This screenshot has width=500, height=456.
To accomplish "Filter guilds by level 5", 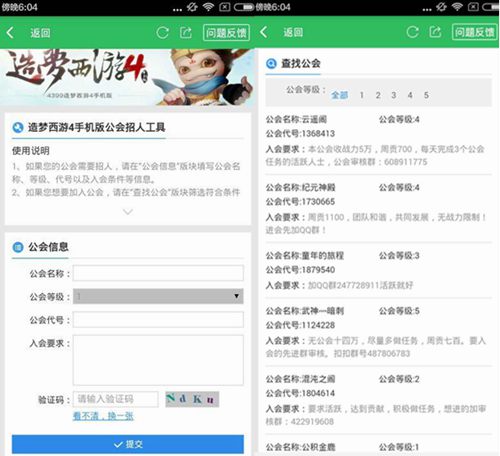I will (426, 95).
